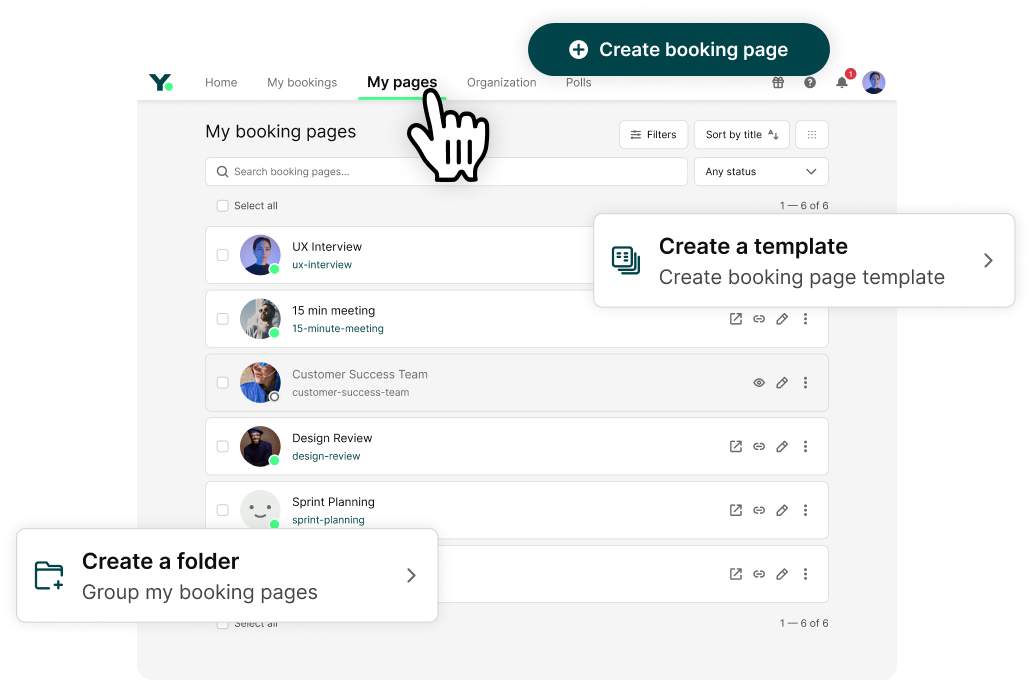Check notifications with the bell icon
The width and height of the screenshot is (1032, 681).
pyautogui.click(x=841, y=83)
